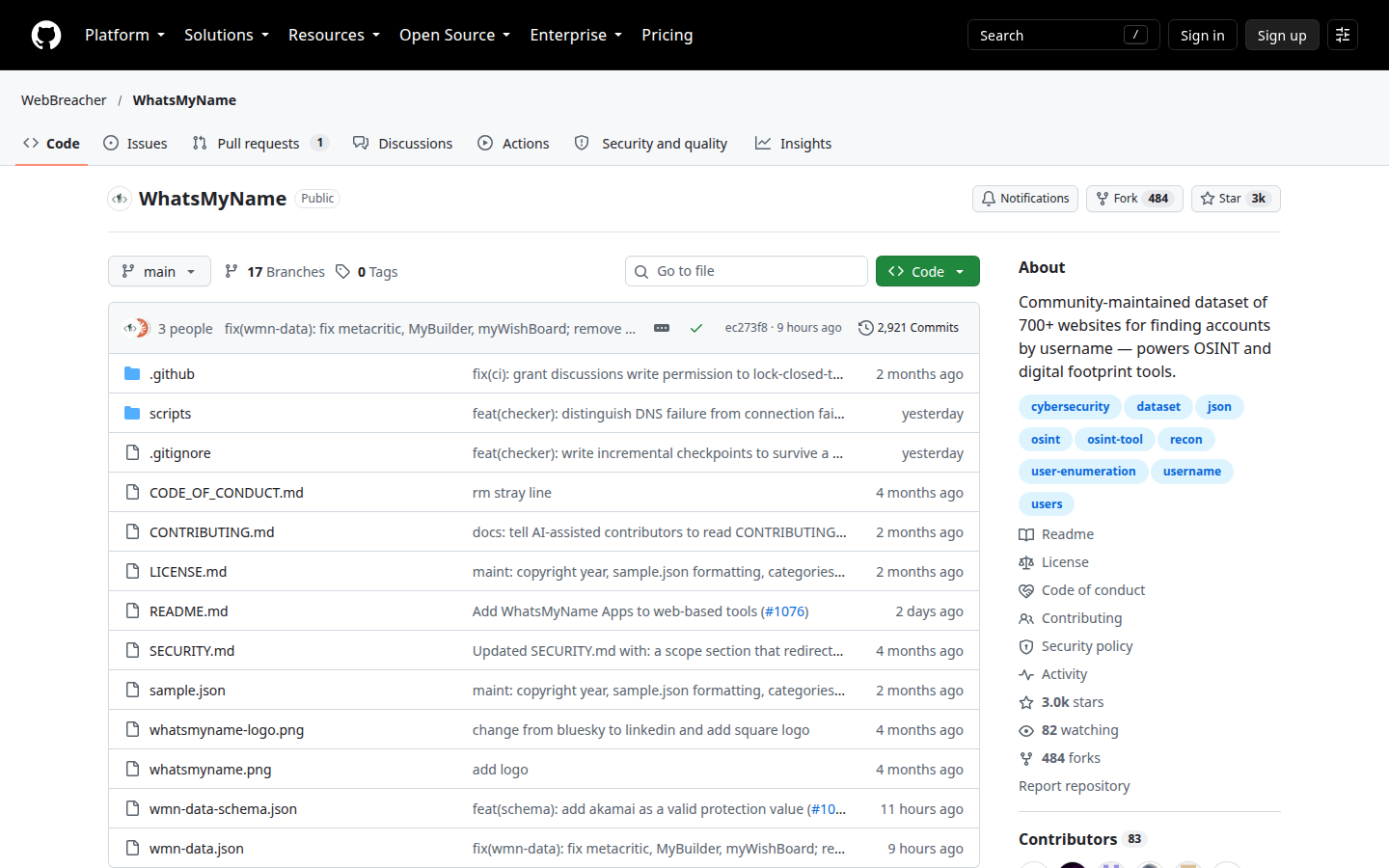Screen dimensions: 1389x868
Task: Open the Resources menu dropdown
Action: pyautogui.click(x=334, y=35)
